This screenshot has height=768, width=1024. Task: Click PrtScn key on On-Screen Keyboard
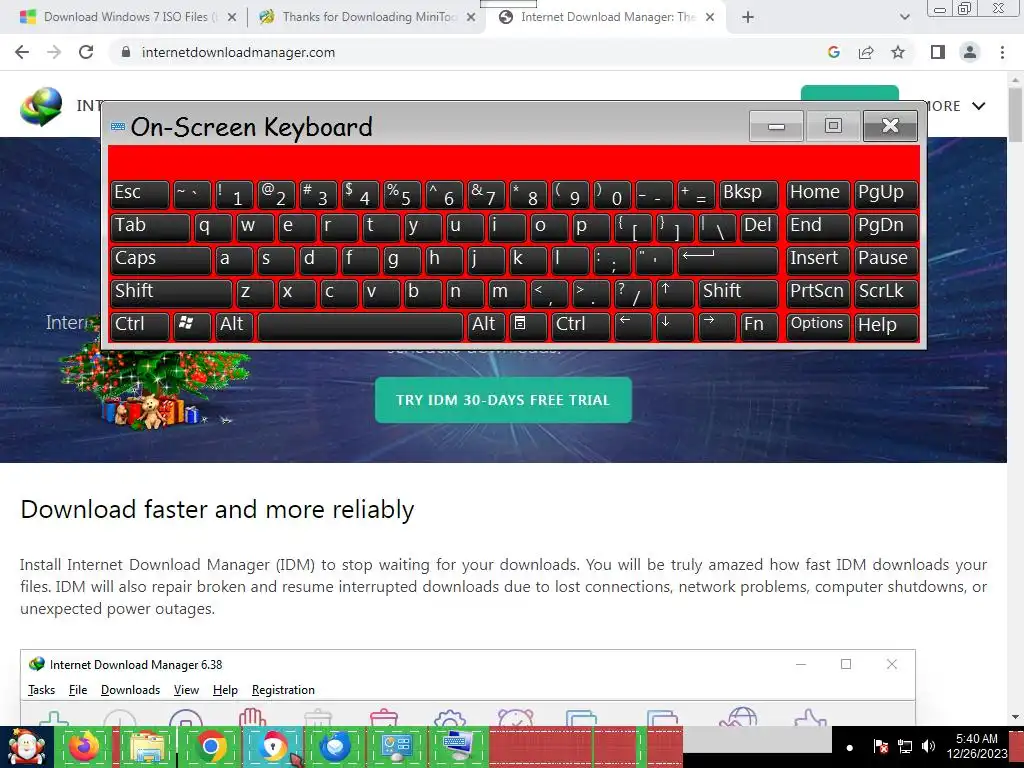818,292
